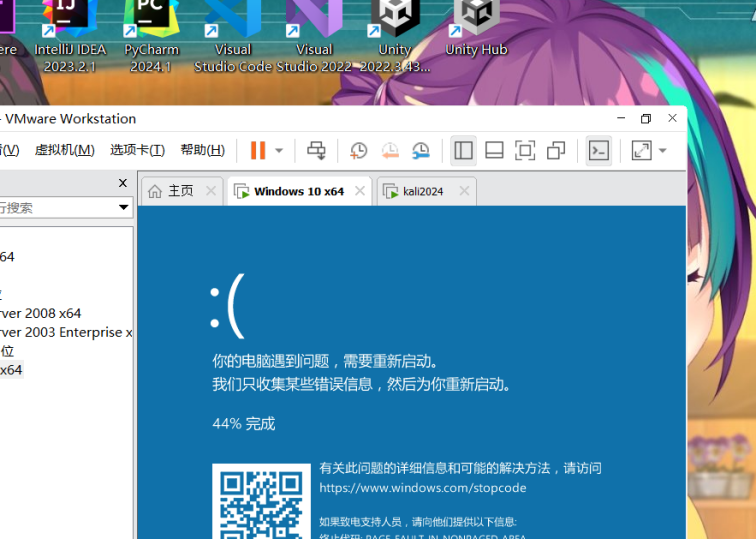The width and height of the screenshot is (756, 539).
Task: Send Ctrl+Alt+Del to virtual machine icon
Action: pyautogui.click(x=316, y=150)
